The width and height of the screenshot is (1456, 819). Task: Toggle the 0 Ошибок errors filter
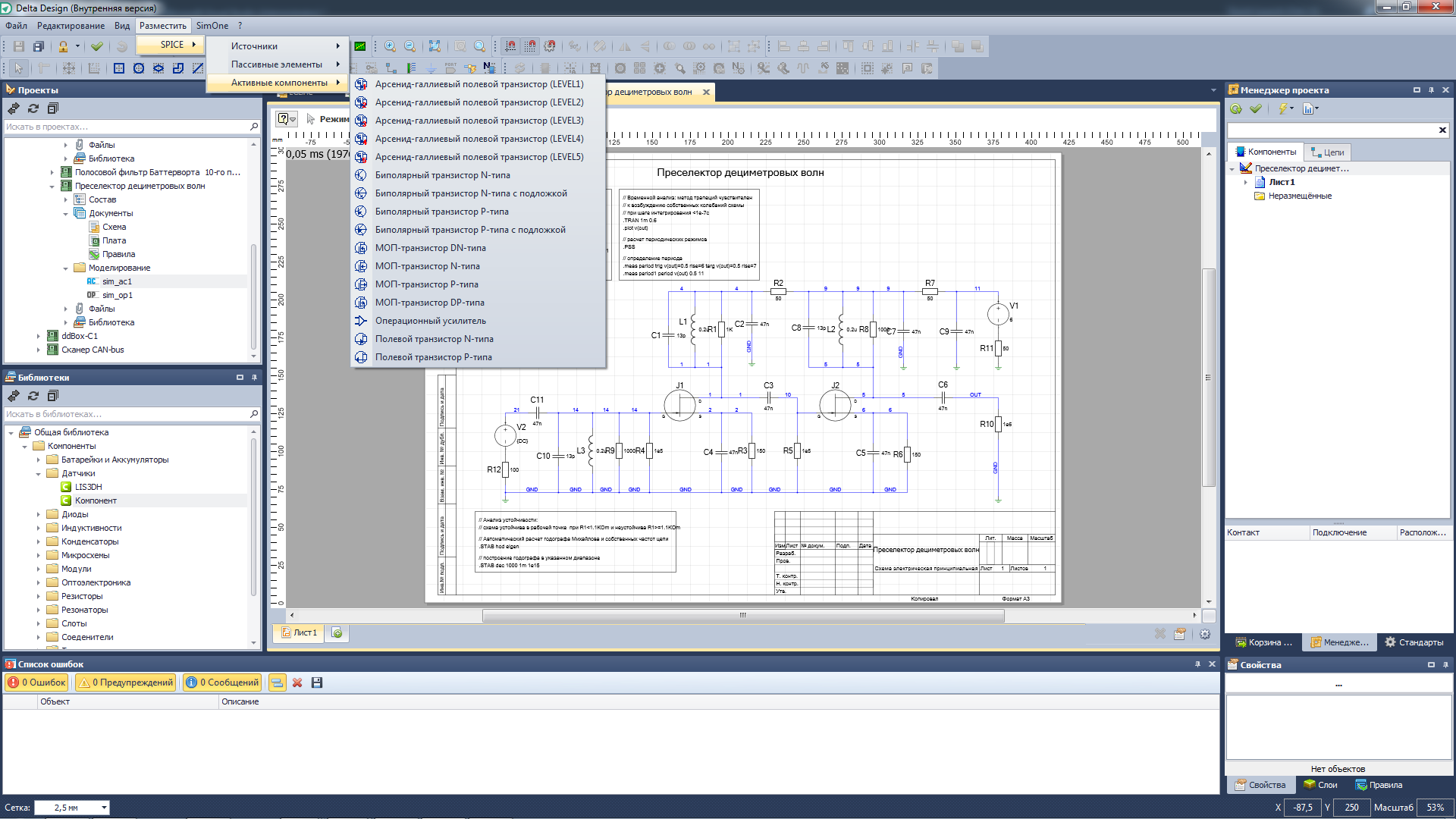(x=36, y=682)
